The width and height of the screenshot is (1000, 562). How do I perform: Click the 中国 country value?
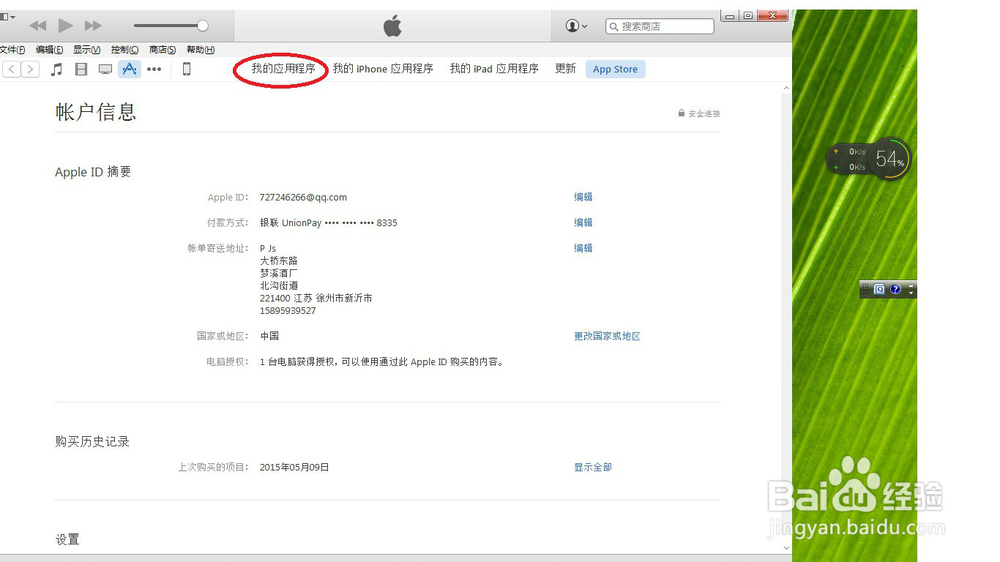(269, 336)
